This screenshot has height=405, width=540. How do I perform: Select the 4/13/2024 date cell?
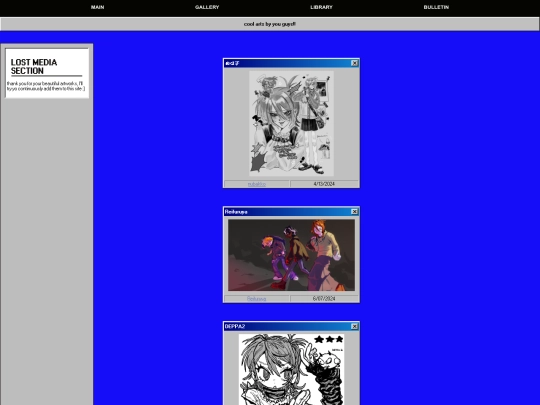(324, 184)
